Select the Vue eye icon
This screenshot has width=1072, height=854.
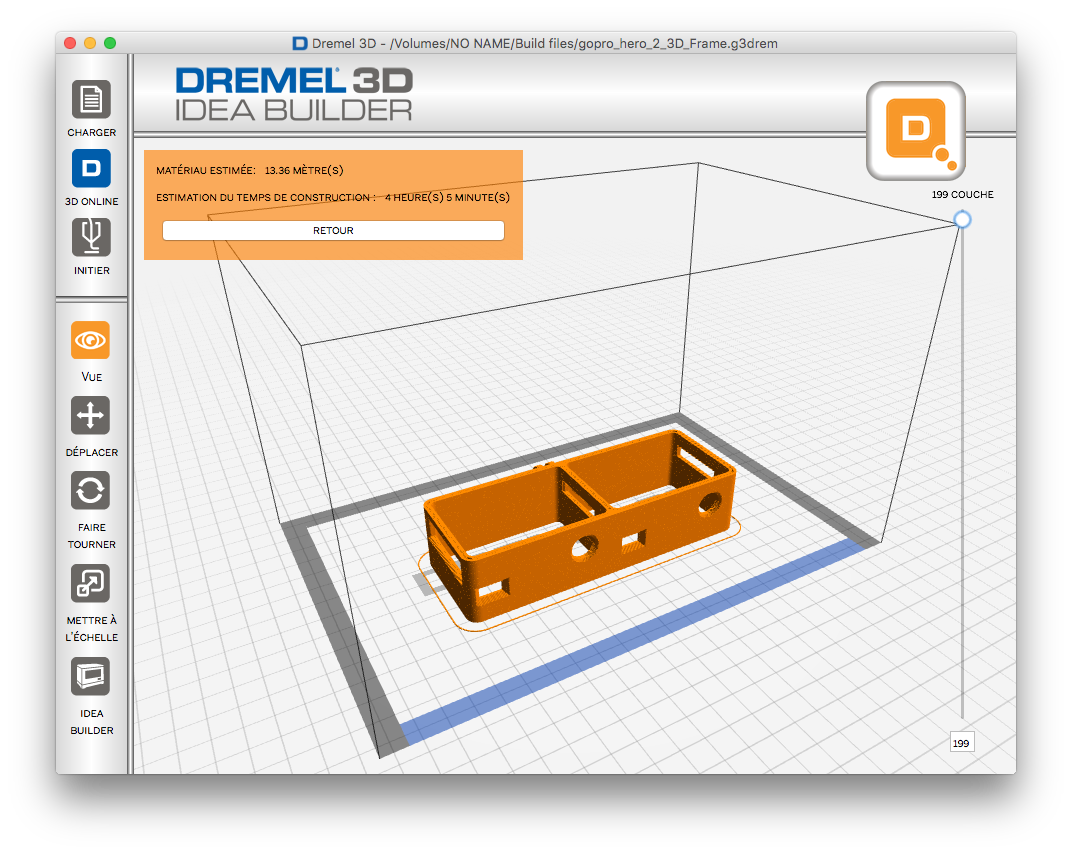click(x=91, y=341)
